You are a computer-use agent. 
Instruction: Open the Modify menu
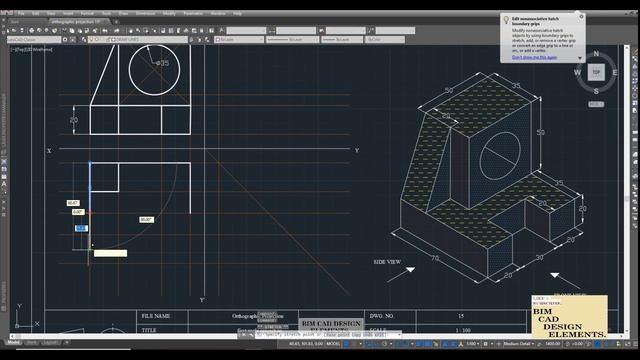[169, 13]
